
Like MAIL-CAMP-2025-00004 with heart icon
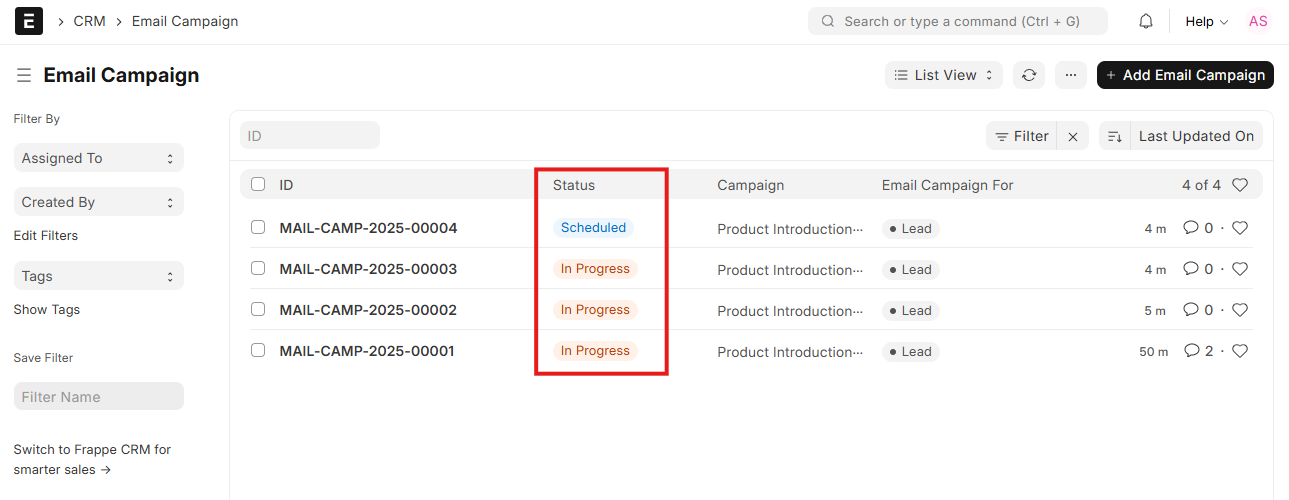click(x=1240, y=228)
